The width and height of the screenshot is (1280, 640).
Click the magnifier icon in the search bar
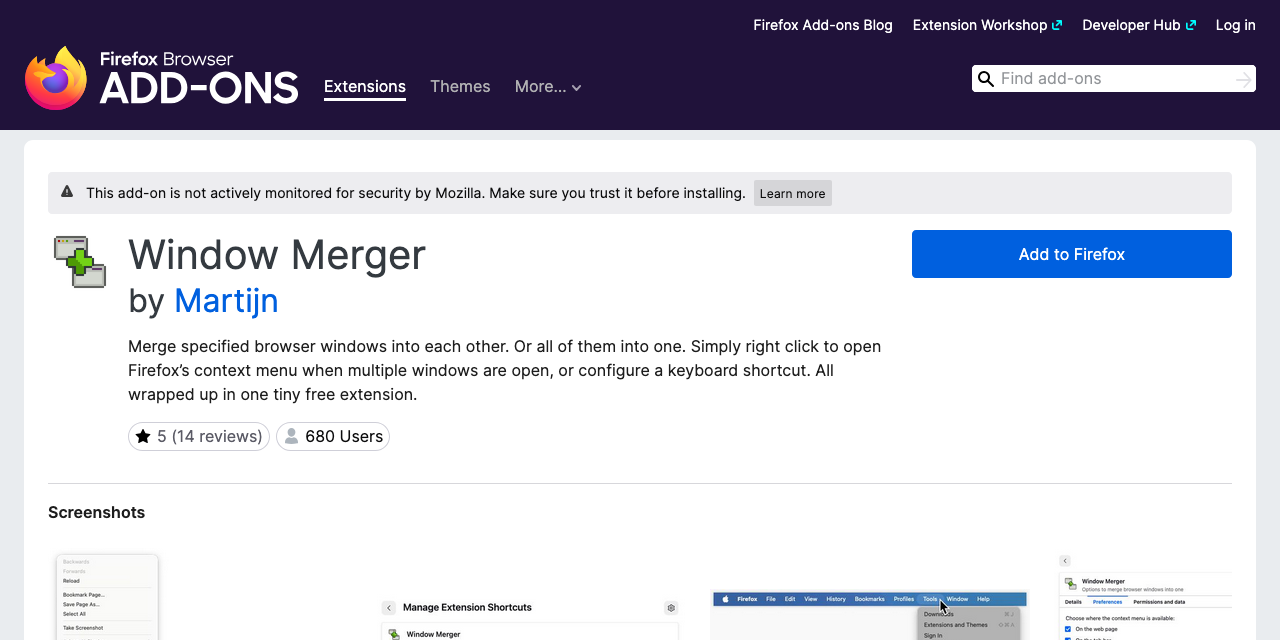click(x=986, y=78)
